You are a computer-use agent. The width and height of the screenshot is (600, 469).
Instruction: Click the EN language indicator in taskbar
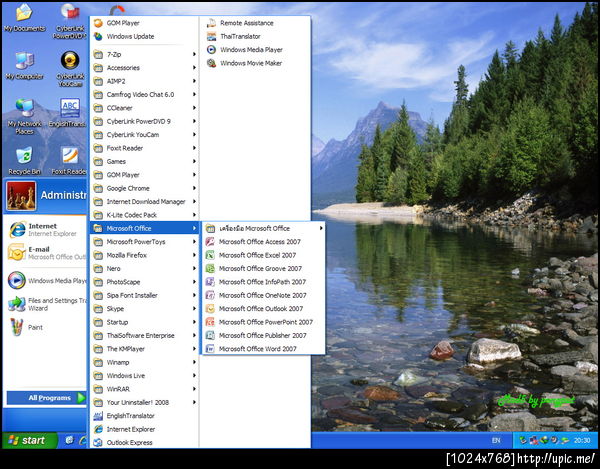[x=496, y=440]
